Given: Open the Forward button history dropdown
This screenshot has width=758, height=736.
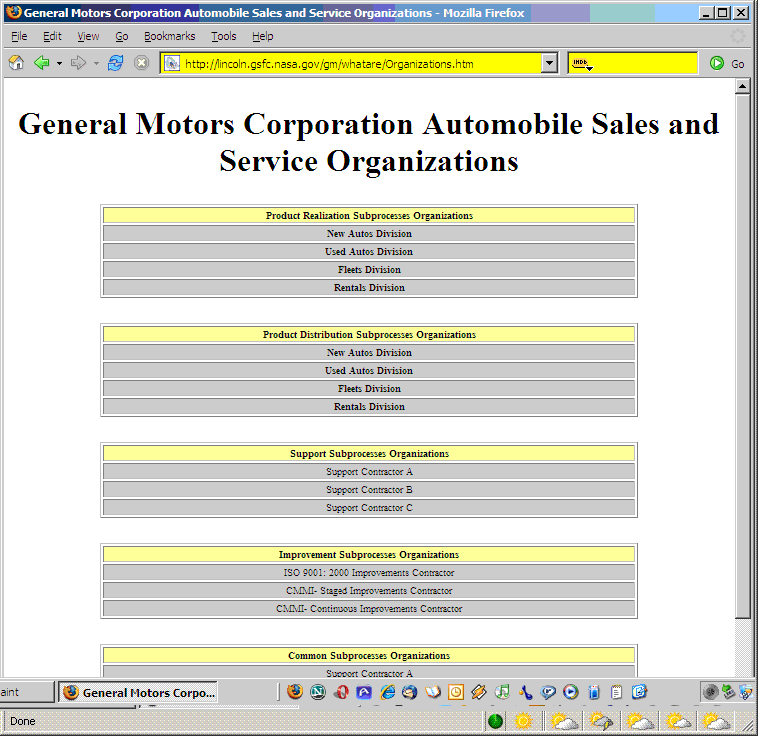Looking at the screenshot, I should pos(96,63).
